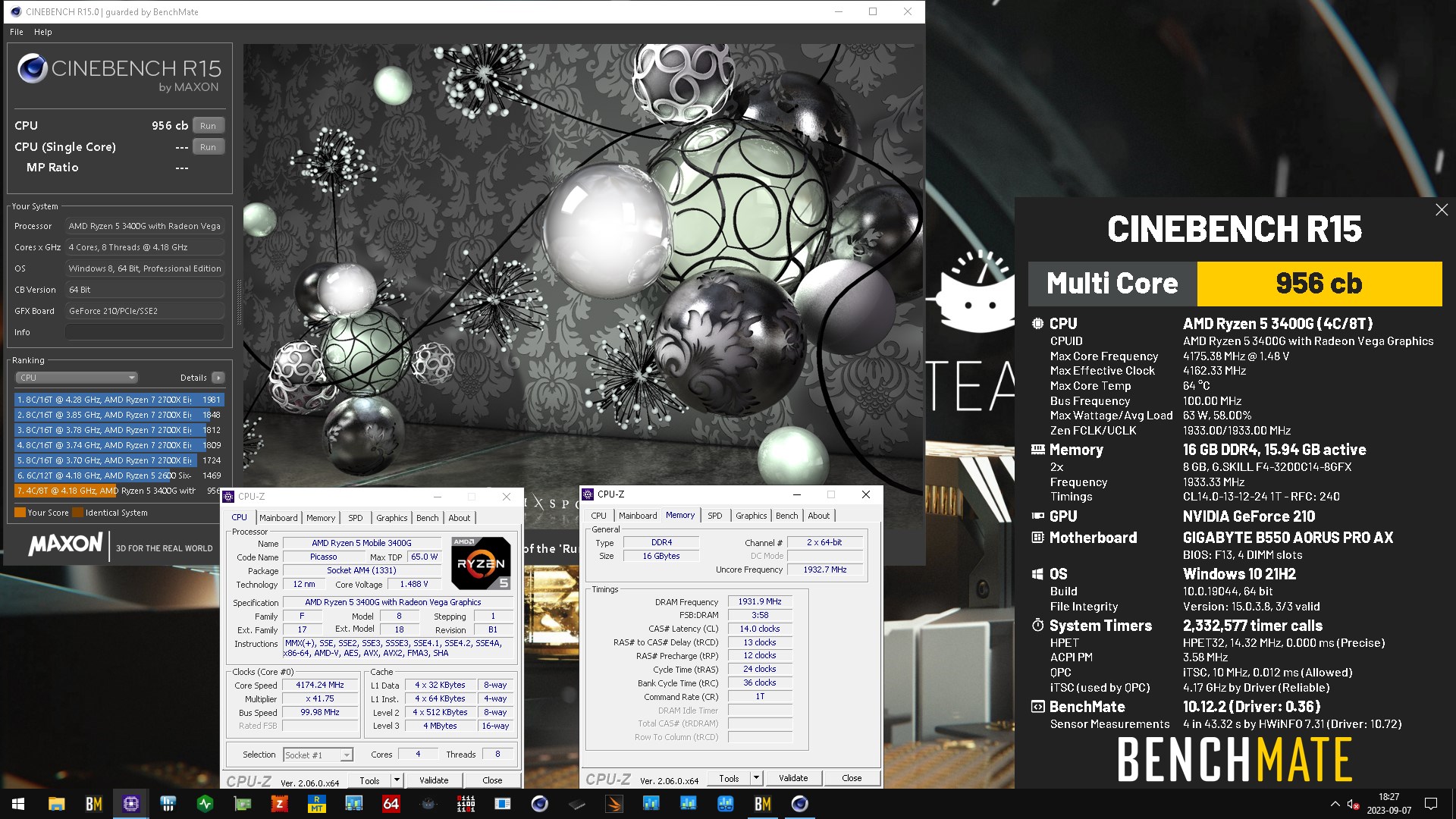Screen dimensions: 1456x819
Task: Select highlighted ranking row for Ryzen 5 3400G
Action: coord(119,491)
